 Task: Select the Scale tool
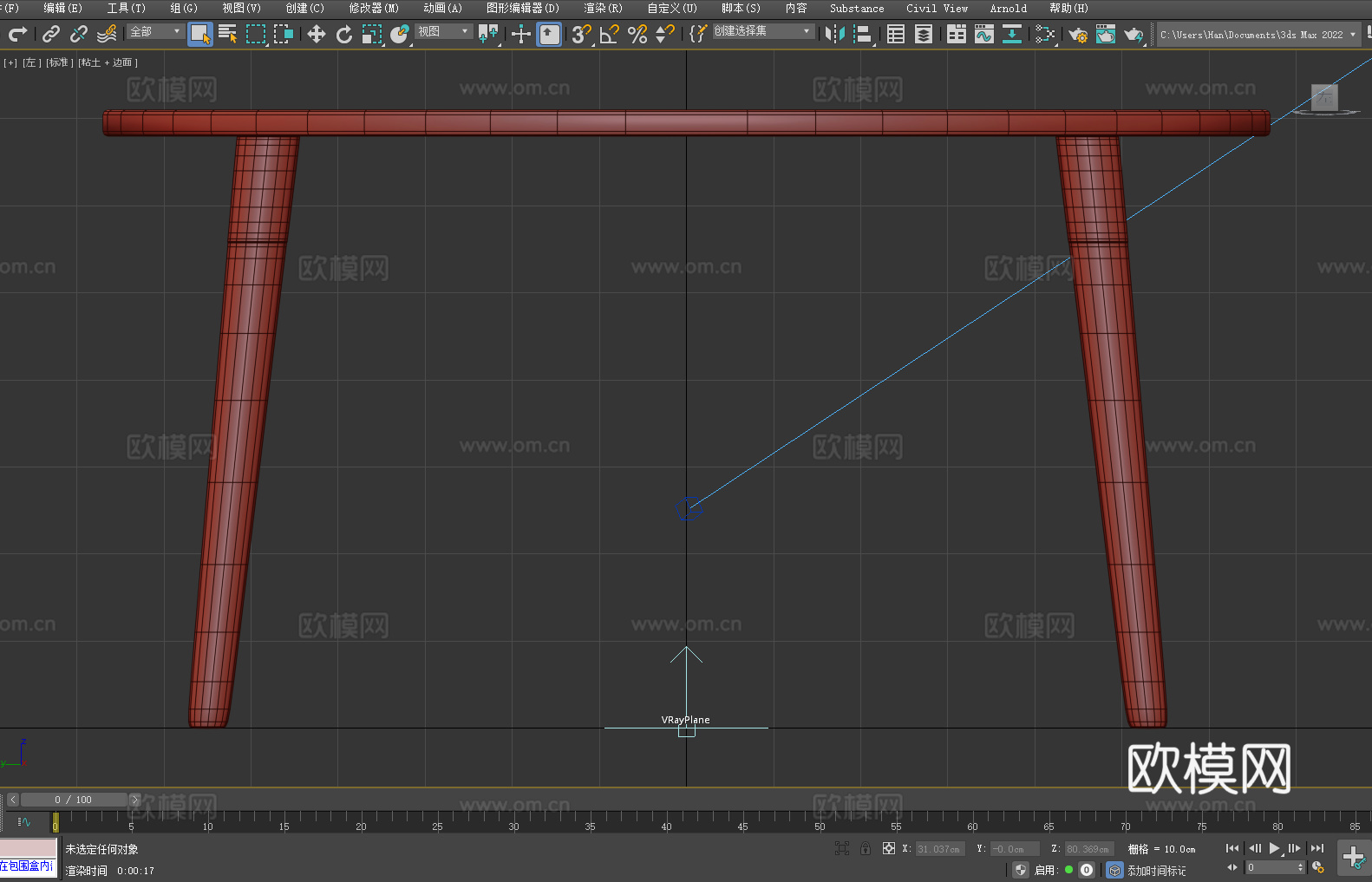coord(372,34)
